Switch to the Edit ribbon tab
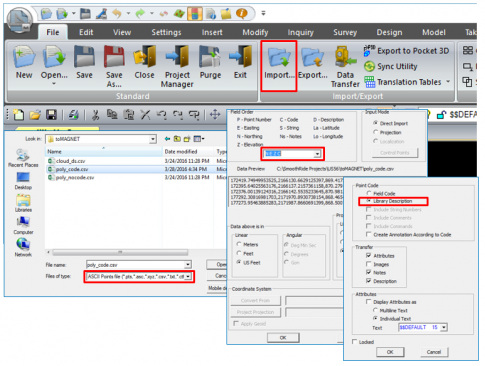 click(86, 32)
